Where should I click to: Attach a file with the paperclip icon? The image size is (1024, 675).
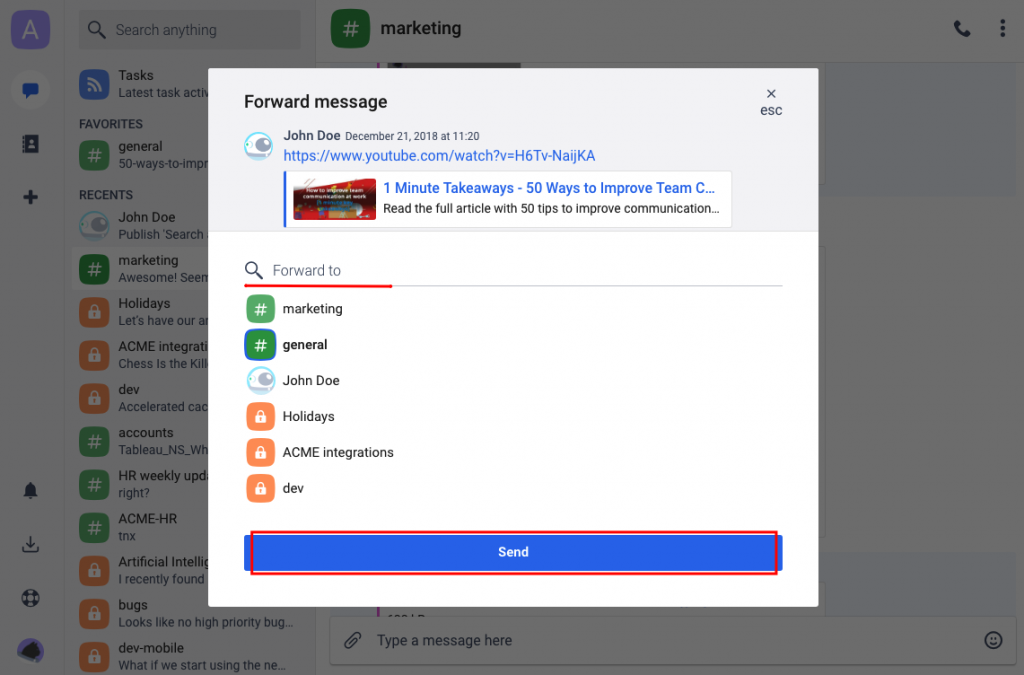[352, 640]
